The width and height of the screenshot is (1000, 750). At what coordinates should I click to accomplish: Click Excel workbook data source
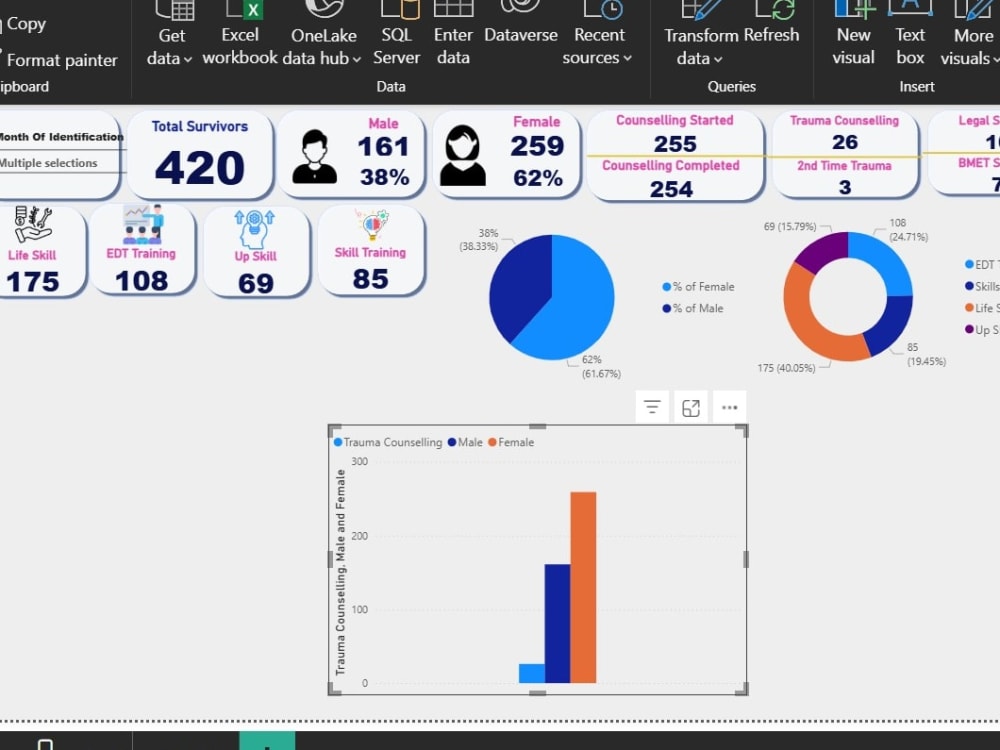(240, 34)
